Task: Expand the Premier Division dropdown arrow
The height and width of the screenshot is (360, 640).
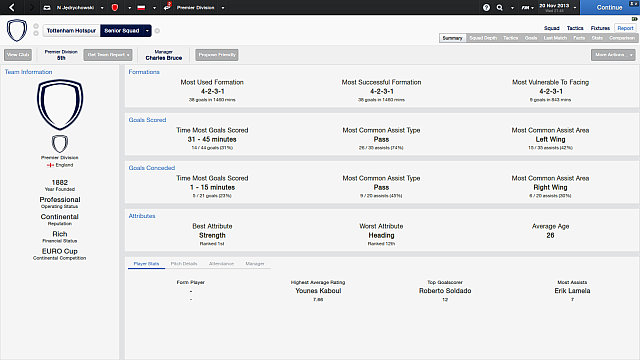Action: point(223,8)
